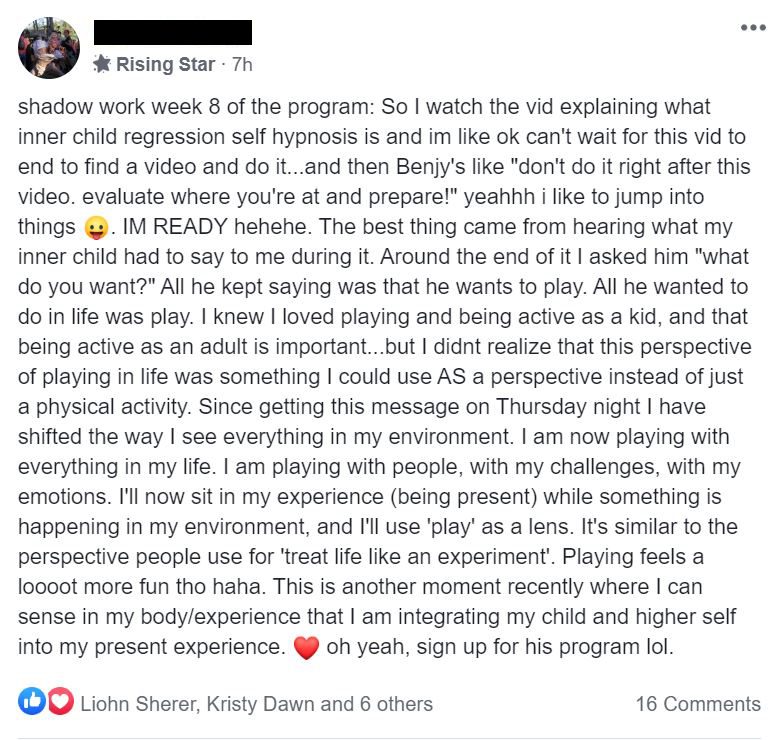Click the red heart reaction icon
Screen dimensions: 779x740
coord(60,701)
